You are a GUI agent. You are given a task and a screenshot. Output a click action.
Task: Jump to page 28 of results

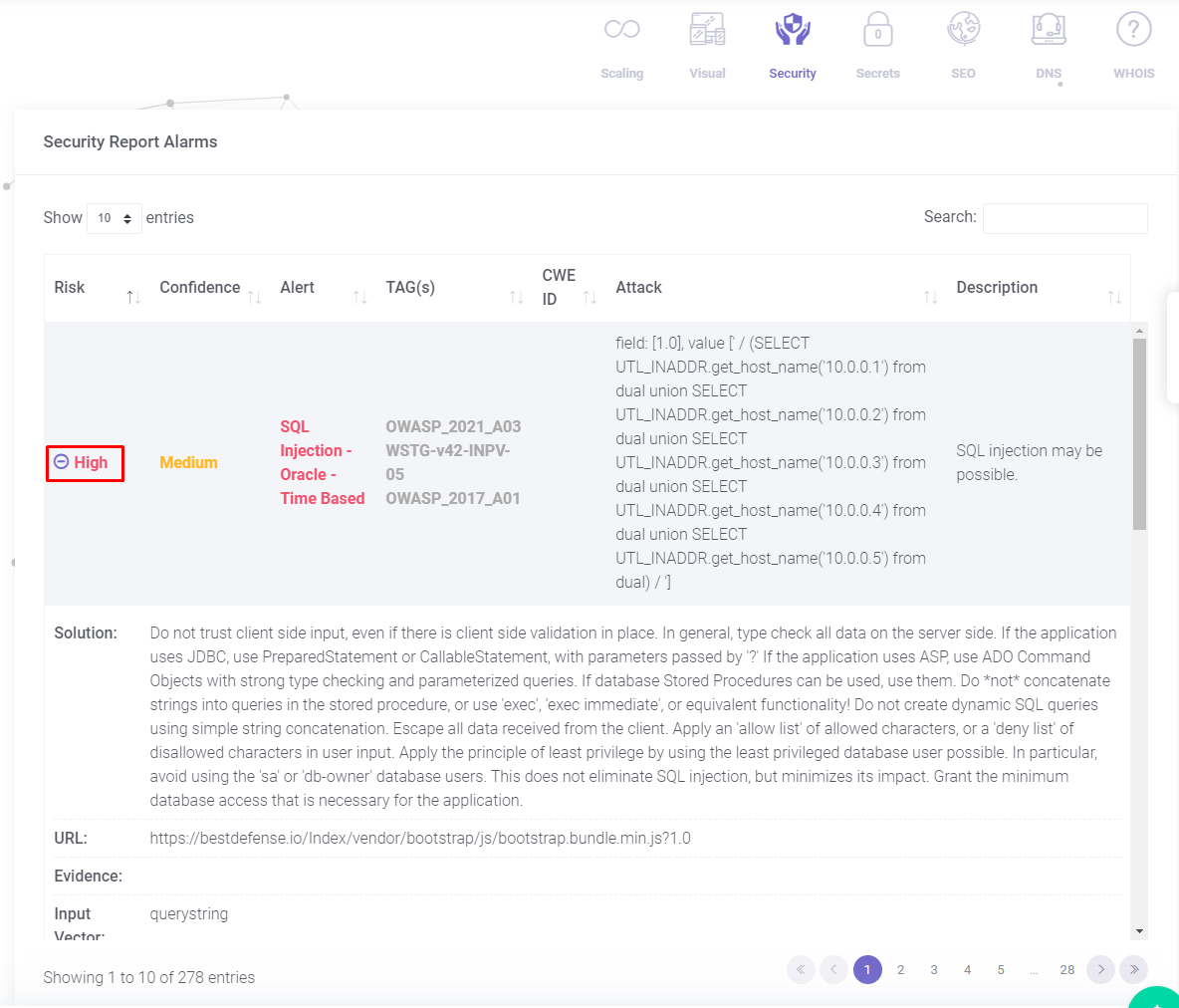1066,969
